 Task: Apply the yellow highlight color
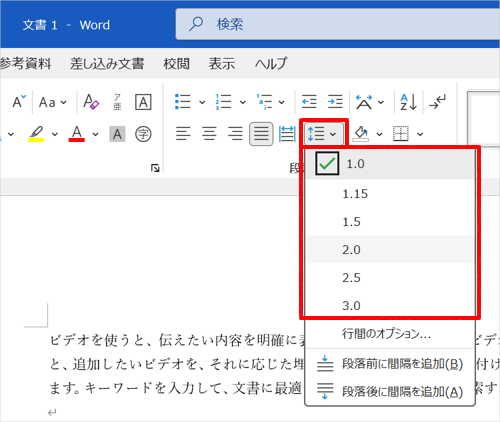coord(36,134)
